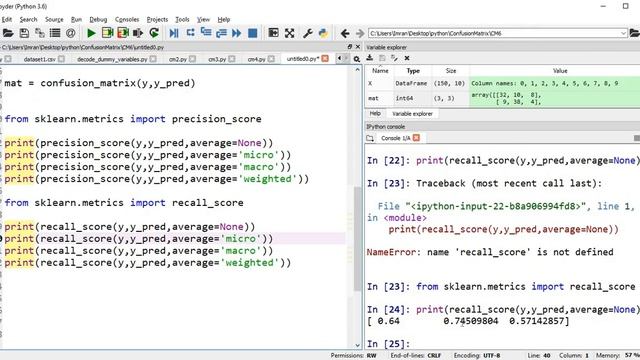Open console tab browse icon
The image size is (640, 360).
pyautogui.click(x=370, y=138)
